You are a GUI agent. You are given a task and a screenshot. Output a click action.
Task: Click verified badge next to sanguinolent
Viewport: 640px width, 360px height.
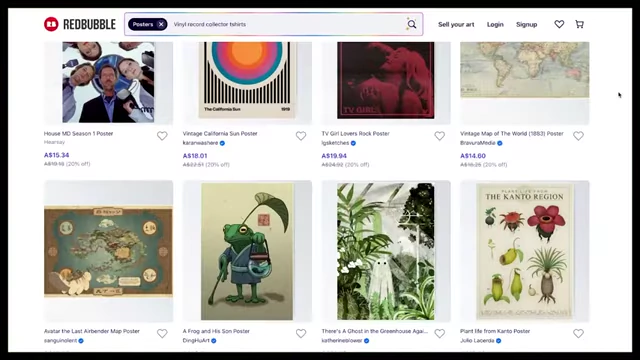tap(81, 341)
